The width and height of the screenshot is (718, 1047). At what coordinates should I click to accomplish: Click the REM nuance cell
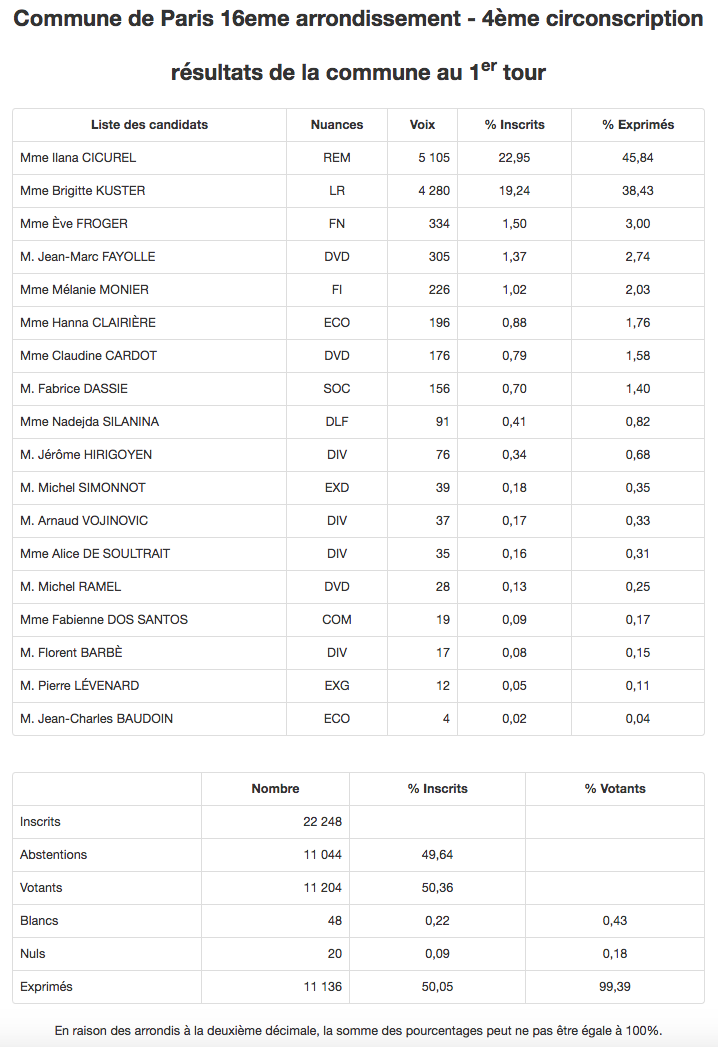[337, 158]
